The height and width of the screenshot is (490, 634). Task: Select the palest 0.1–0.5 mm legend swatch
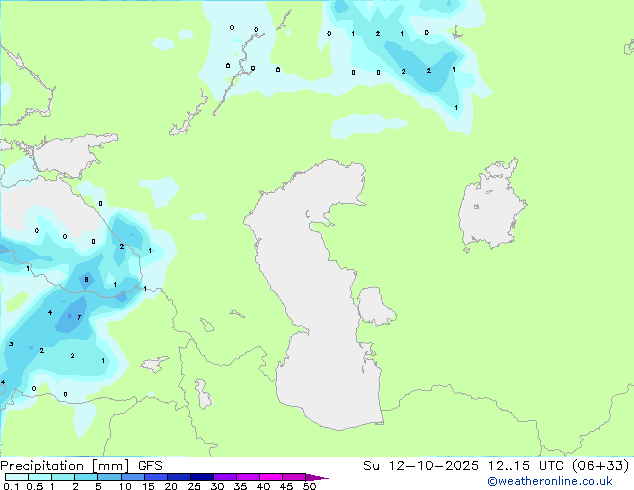(x=17, y=477)
